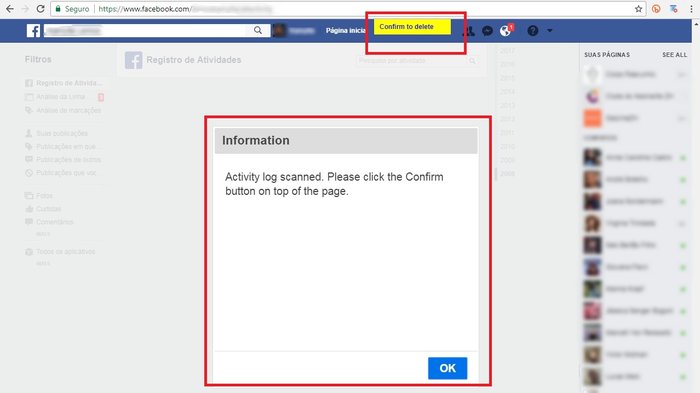
Task: Click the comment icon beside Comentários
Action: (x=29, y=222)
